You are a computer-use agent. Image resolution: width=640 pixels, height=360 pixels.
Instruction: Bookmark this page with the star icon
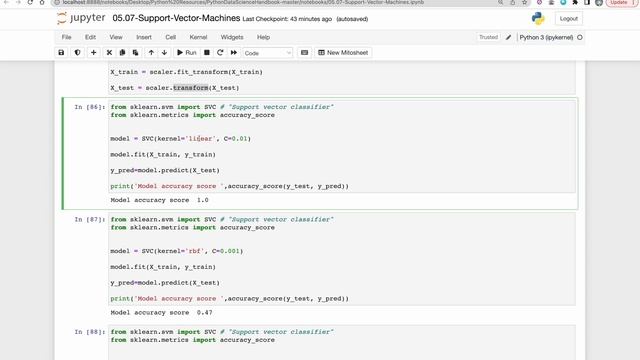524,2
